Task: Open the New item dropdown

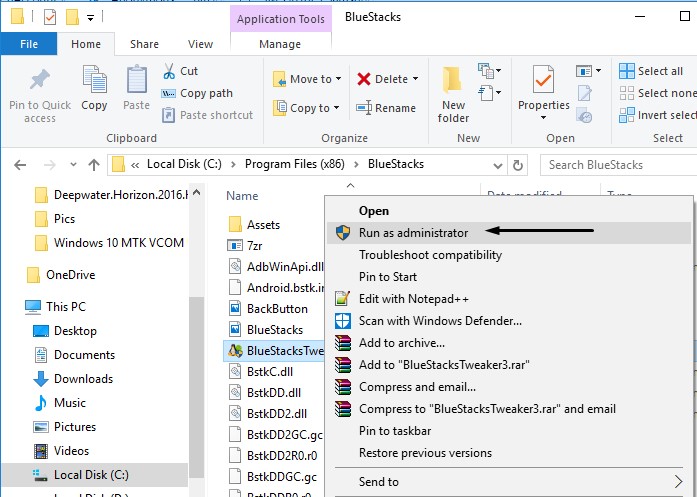Action: click(489, 71)
